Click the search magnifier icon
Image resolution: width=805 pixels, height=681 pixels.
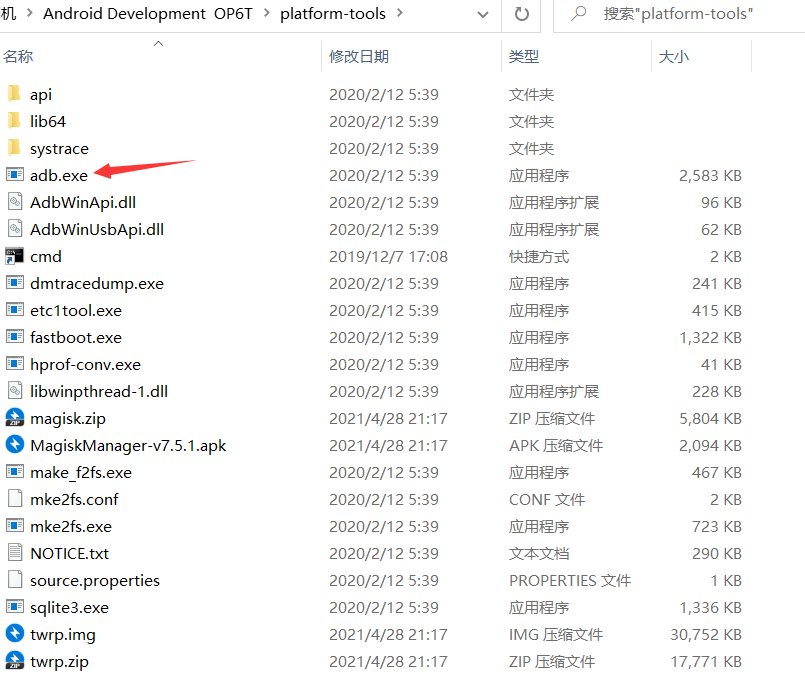(x=579, y=13)
